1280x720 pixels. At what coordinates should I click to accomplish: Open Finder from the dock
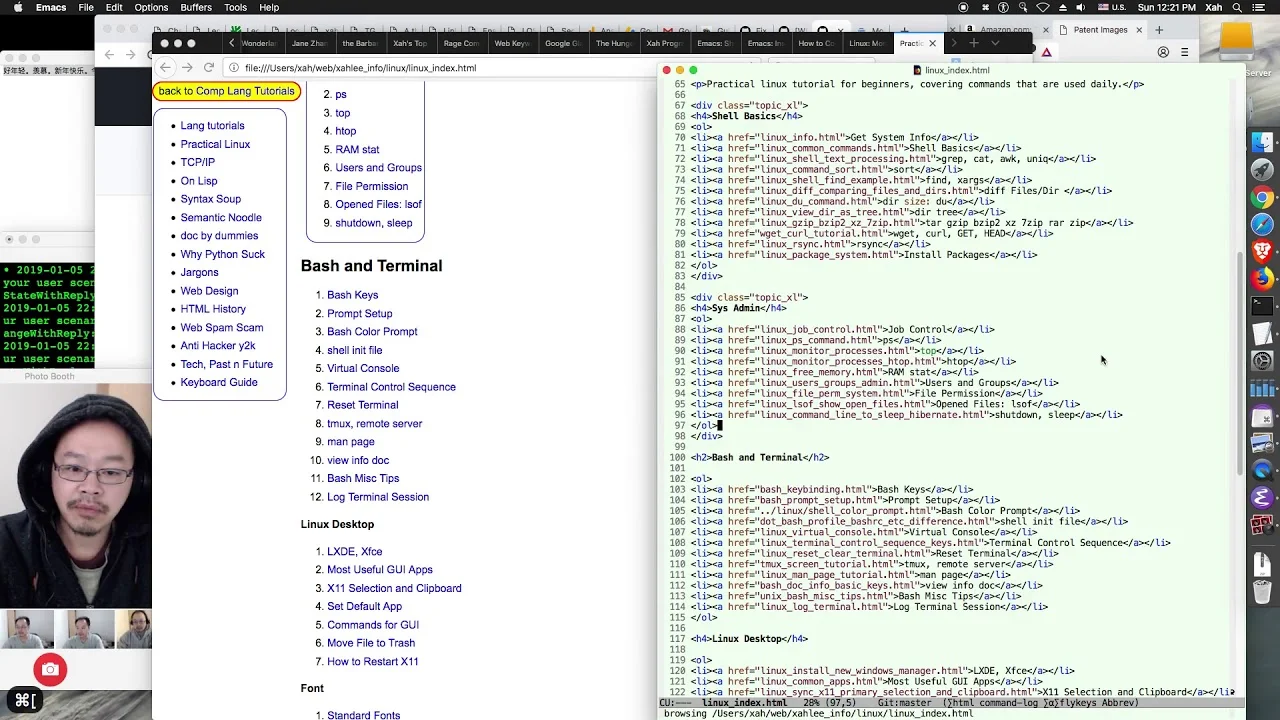1263,143
